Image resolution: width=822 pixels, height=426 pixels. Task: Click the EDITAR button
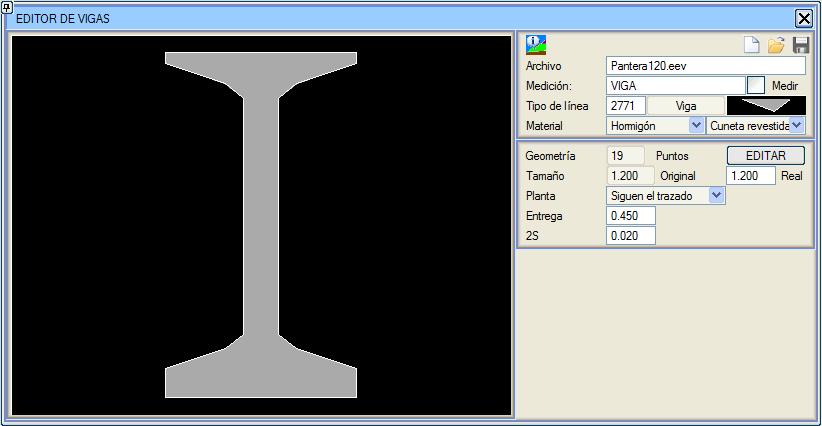tap(765, 156)
